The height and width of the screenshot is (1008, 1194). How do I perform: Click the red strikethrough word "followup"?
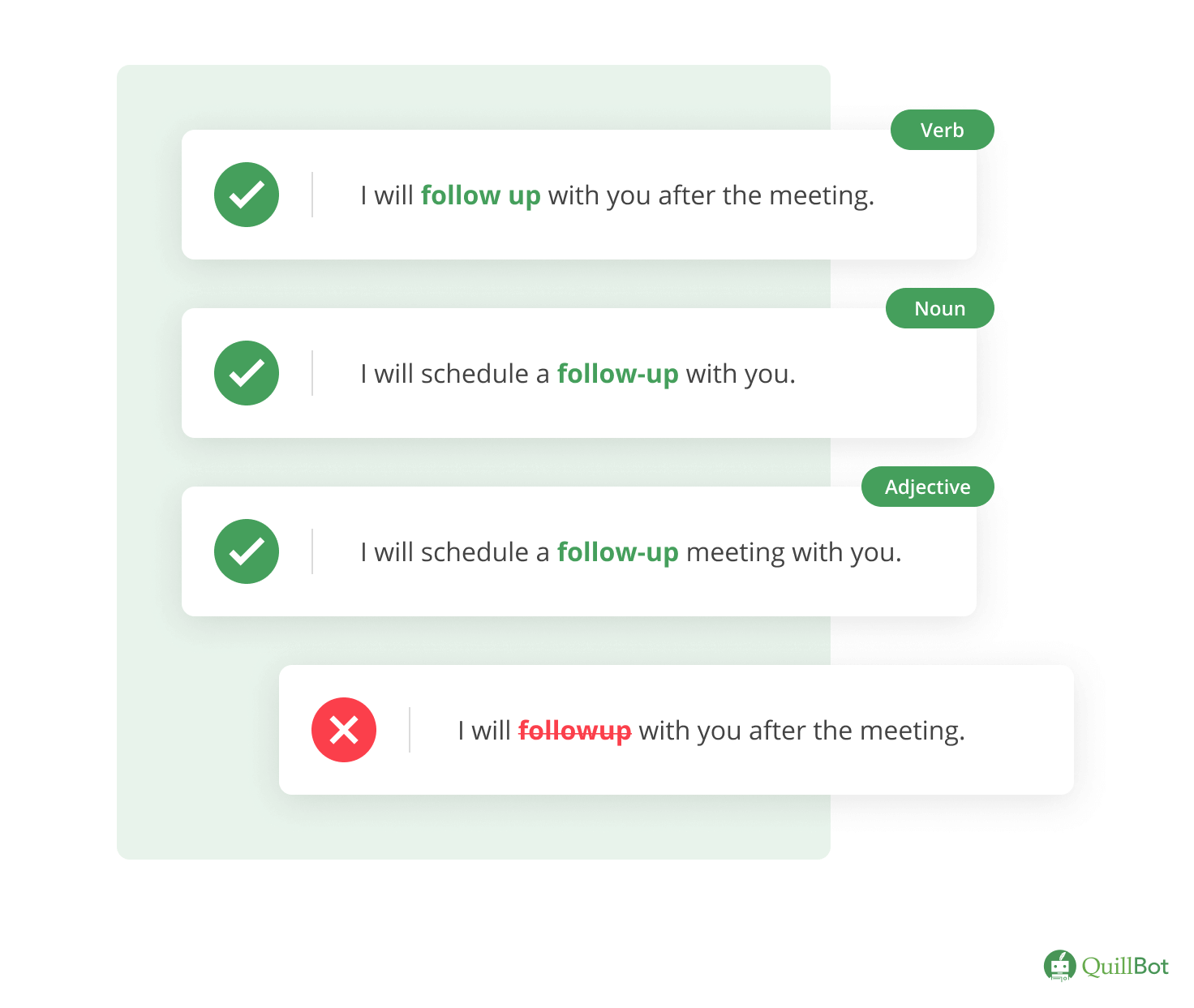coord(574,731)
